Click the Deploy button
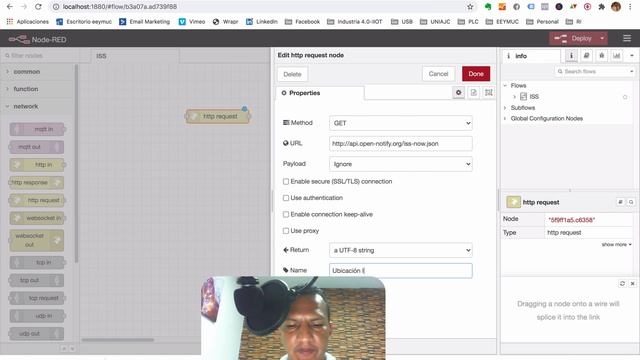The width and height of the screenshot is (640, 360). [573, 38]
